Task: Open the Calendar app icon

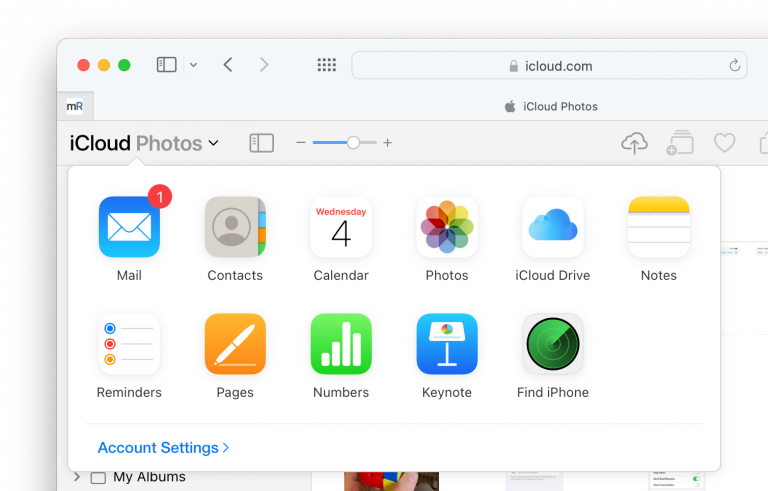Action: click(341, 227)
